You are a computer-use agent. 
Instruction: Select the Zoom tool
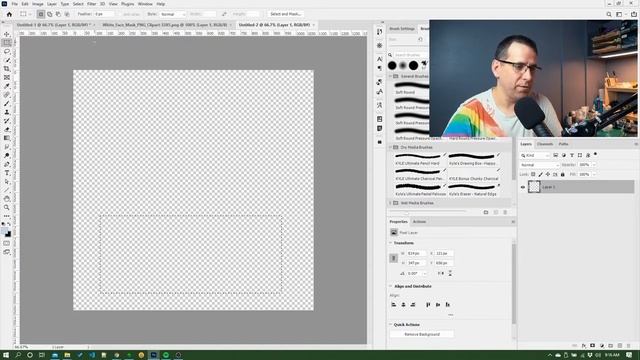pyautogui.click(x=7, y=207)
